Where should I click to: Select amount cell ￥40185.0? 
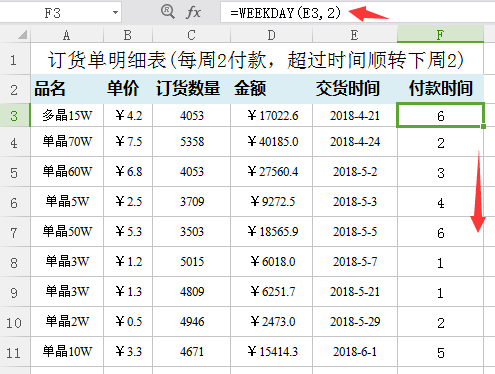271,142
